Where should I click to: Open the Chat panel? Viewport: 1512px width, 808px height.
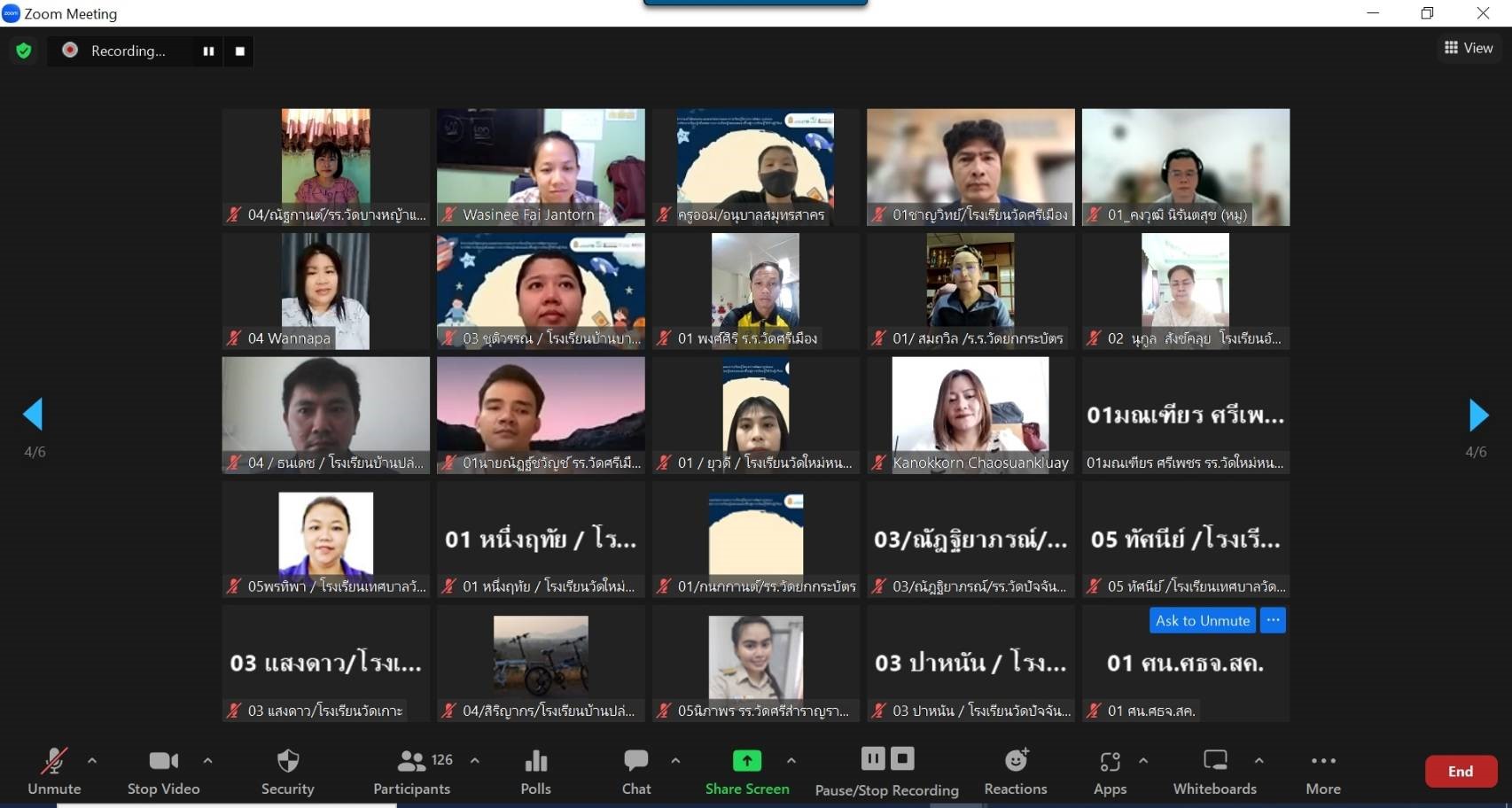pyautogui.click(x=635, y=772)
